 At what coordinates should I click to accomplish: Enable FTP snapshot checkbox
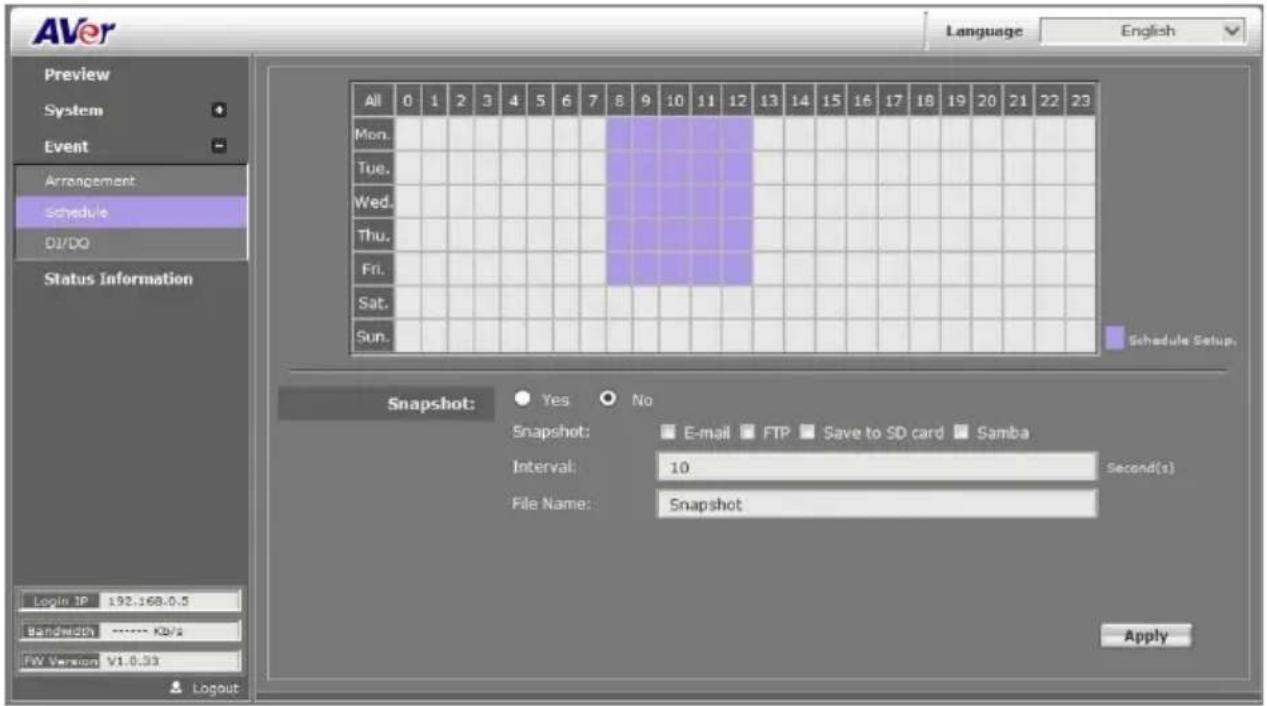(x=746, y=433)
